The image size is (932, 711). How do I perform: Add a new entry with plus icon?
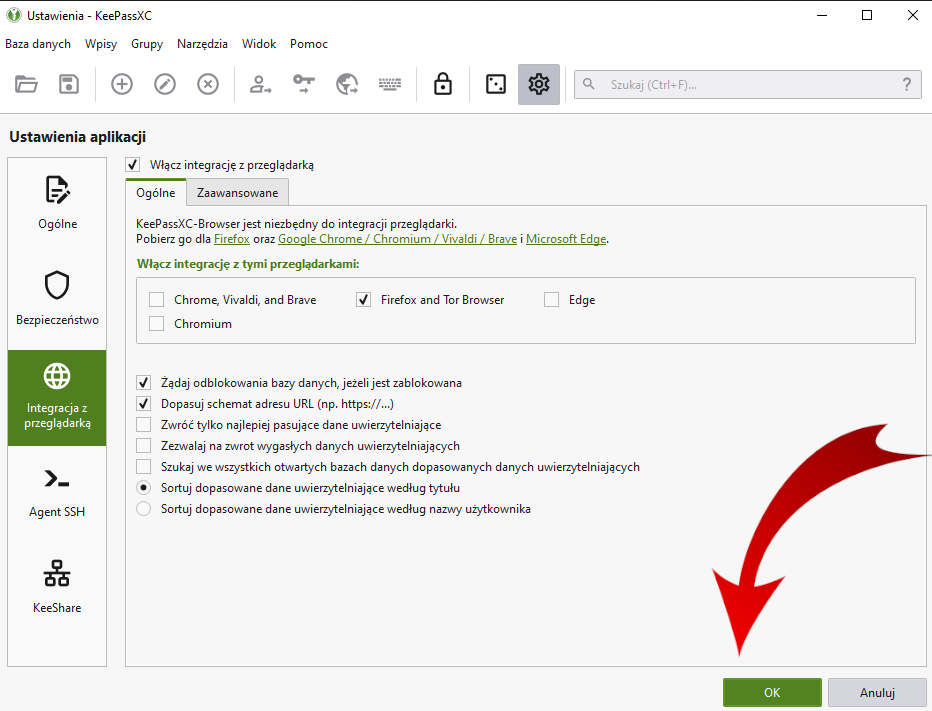122,84
